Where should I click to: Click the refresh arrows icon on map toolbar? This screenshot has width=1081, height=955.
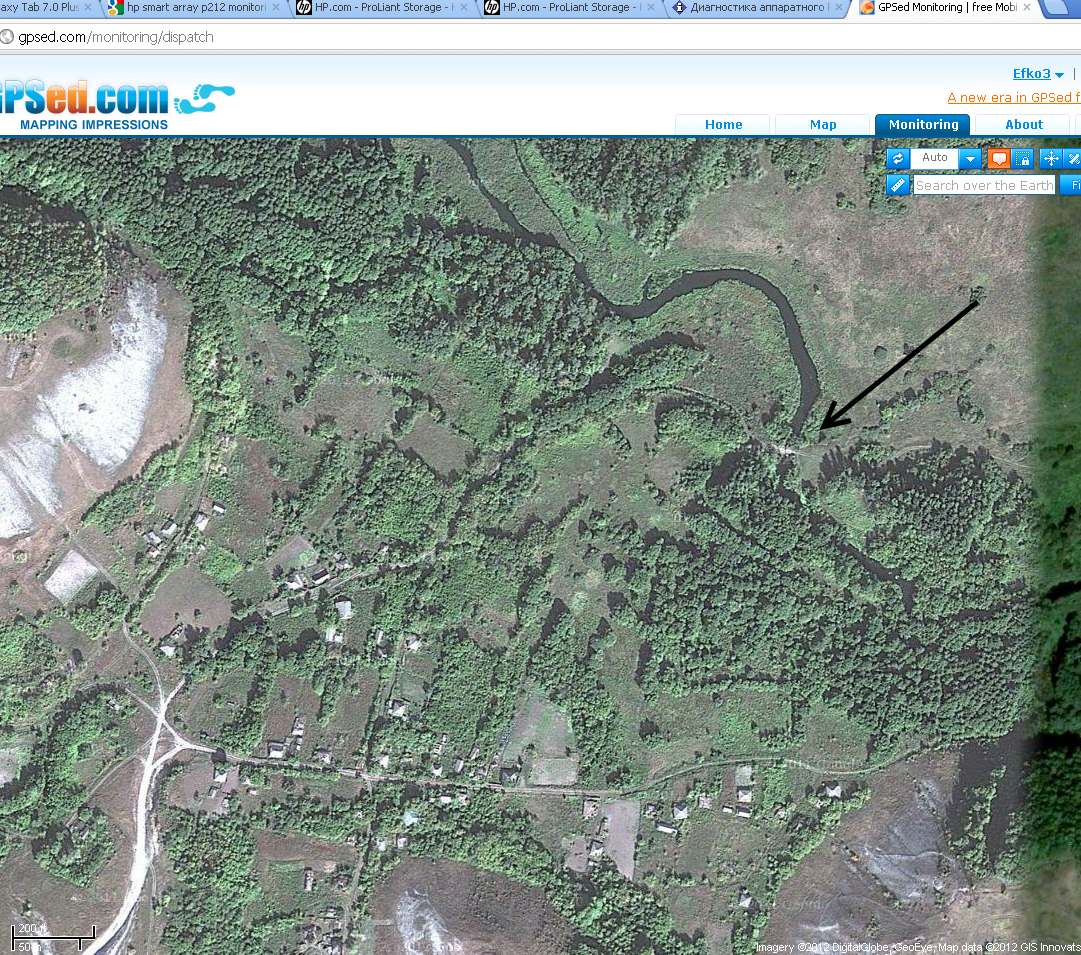click(x=897, y=159)
